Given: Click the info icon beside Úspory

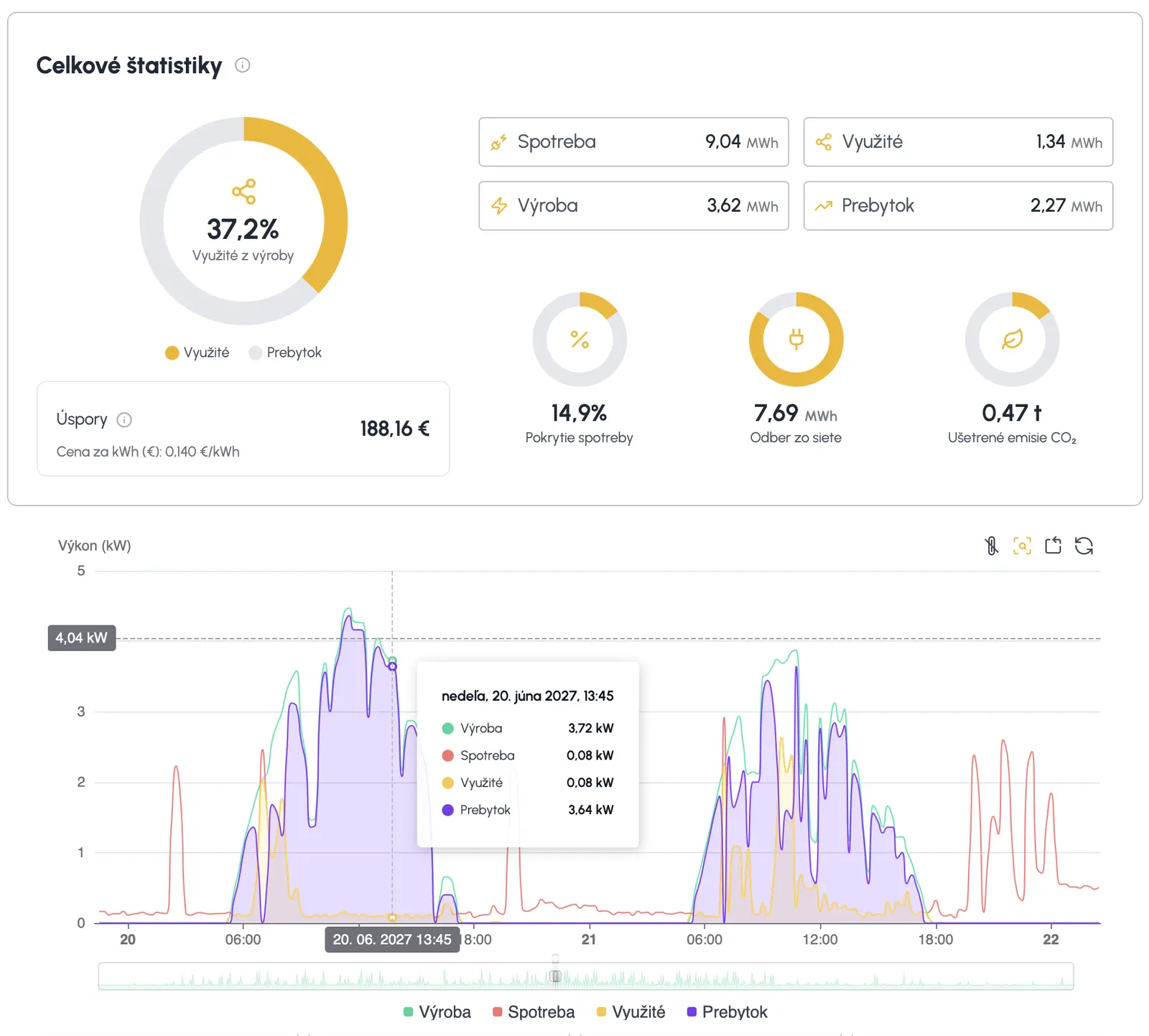Looking at the screenshot, I should (124, 420).
